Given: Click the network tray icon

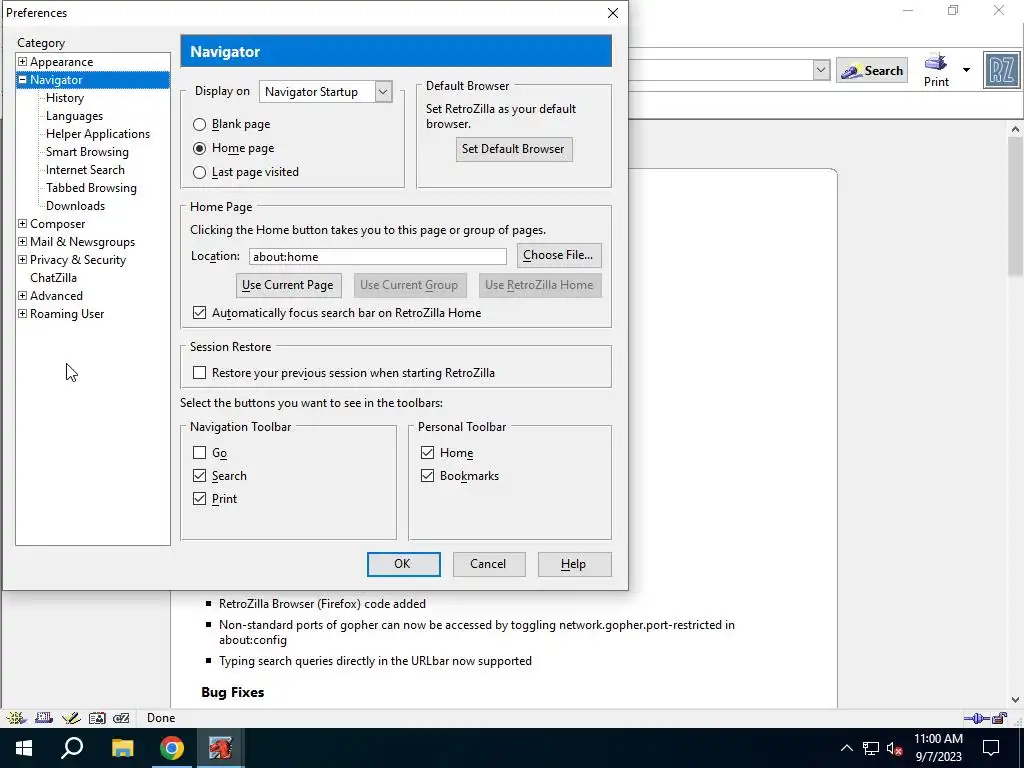Looking at the screenshot, I should point(871,748).
